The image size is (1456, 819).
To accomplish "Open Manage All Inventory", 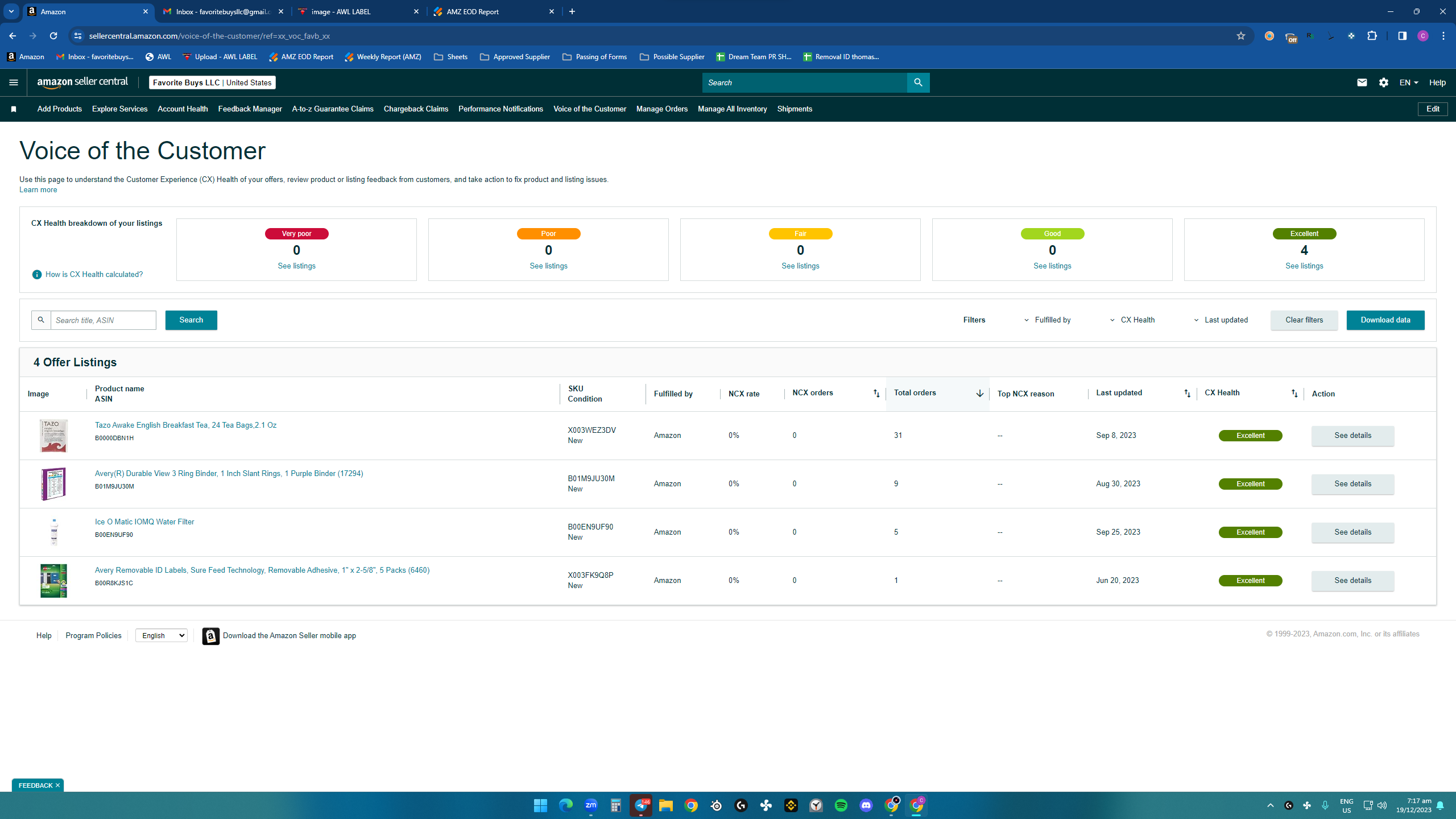I will [x=733, y=109].
